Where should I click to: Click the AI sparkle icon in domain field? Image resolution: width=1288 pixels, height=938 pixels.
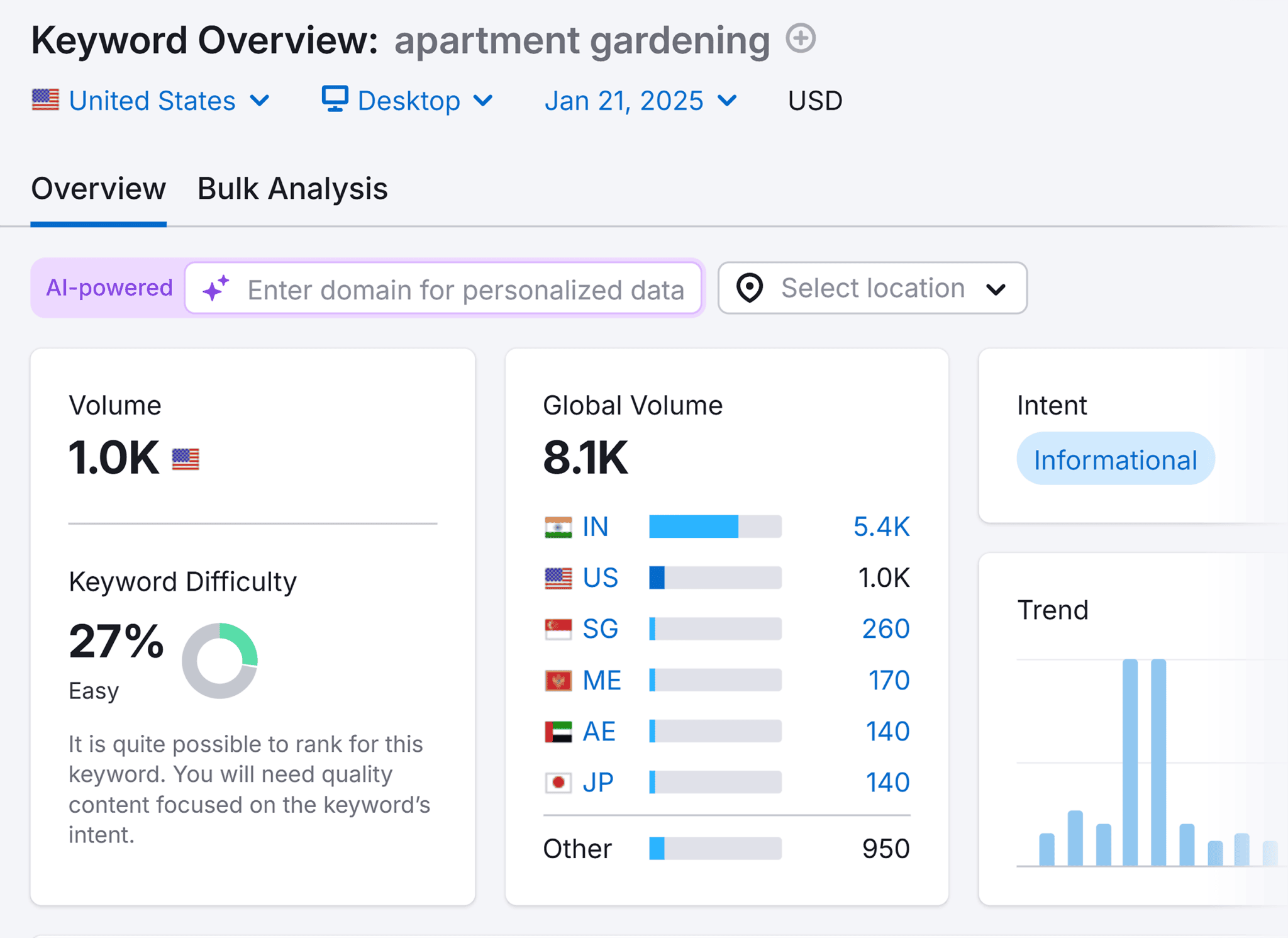(x=216, y=289)
